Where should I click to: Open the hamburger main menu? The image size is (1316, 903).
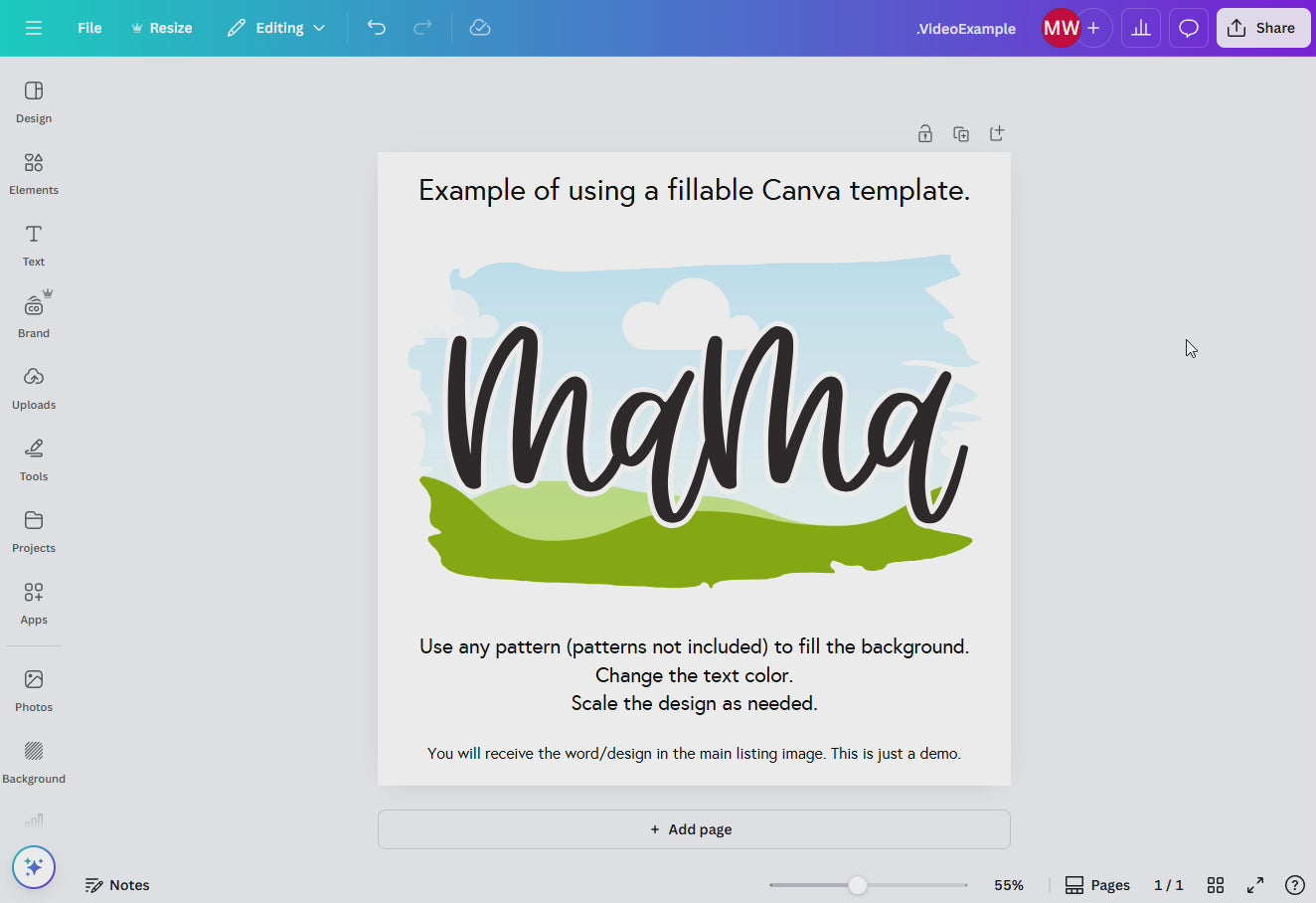[x=34, y=28]
